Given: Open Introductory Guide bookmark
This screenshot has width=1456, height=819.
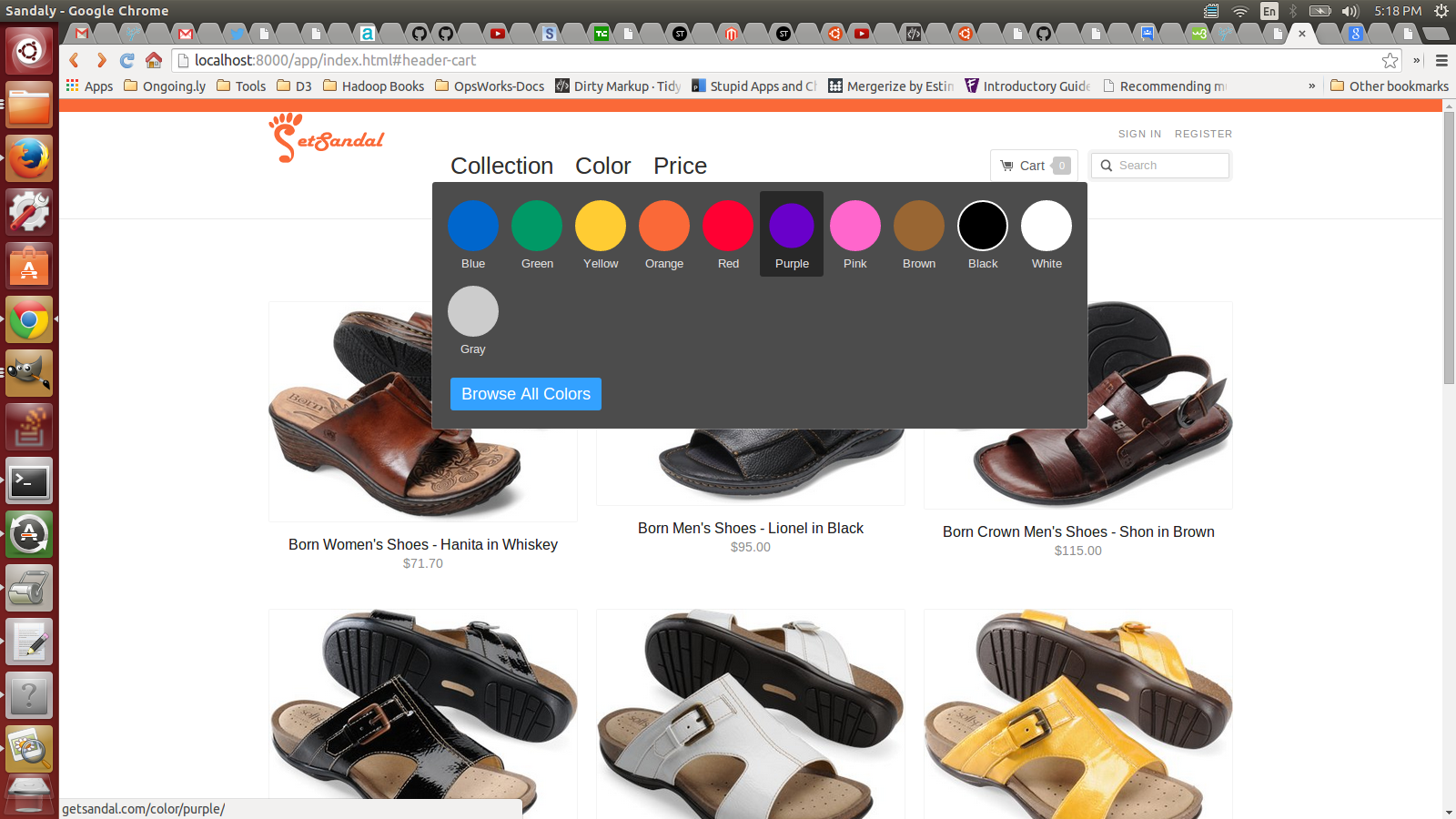Looking at the screenshot, I should (x=1027, y=86).
